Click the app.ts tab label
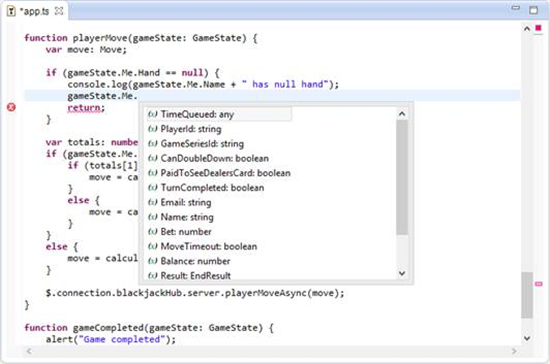 tap(34, 11)
